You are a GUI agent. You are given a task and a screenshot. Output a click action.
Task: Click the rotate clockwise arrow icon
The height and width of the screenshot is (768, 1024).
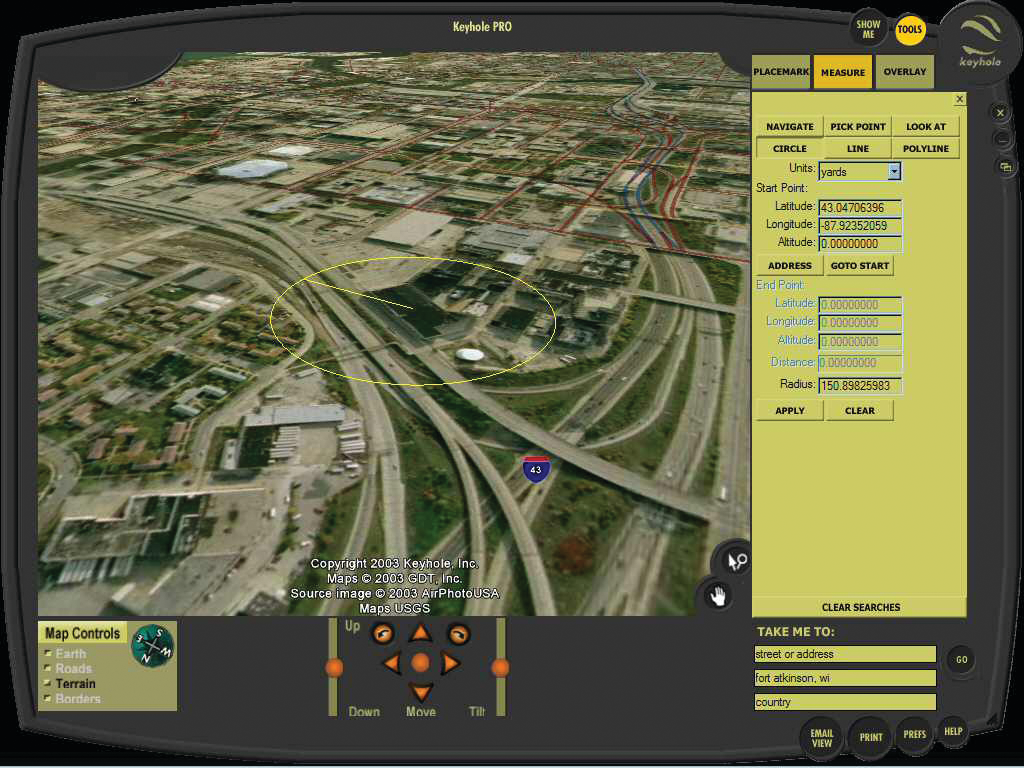pos(458,633)
